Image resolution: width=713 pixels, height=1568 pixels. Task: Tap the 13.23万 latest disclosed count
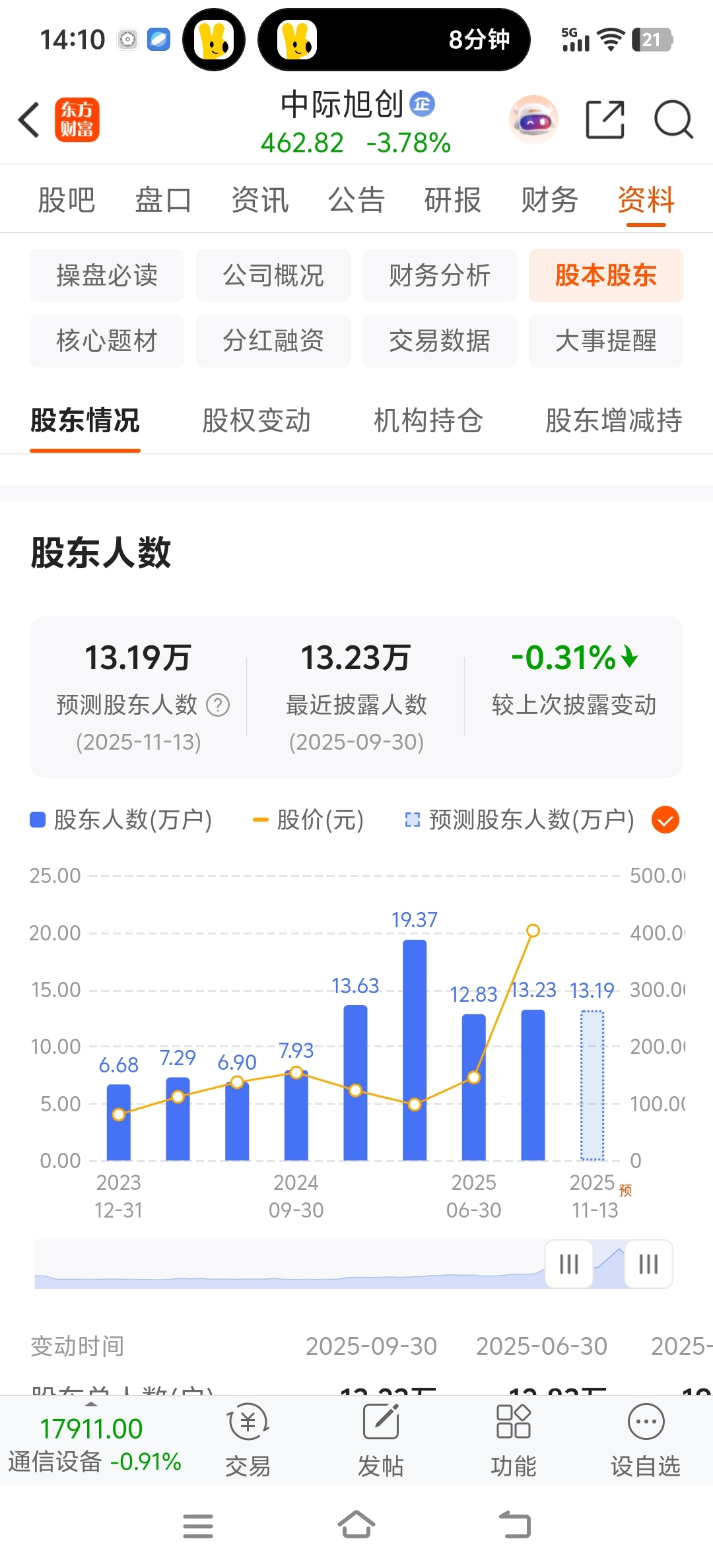point(356,658)
